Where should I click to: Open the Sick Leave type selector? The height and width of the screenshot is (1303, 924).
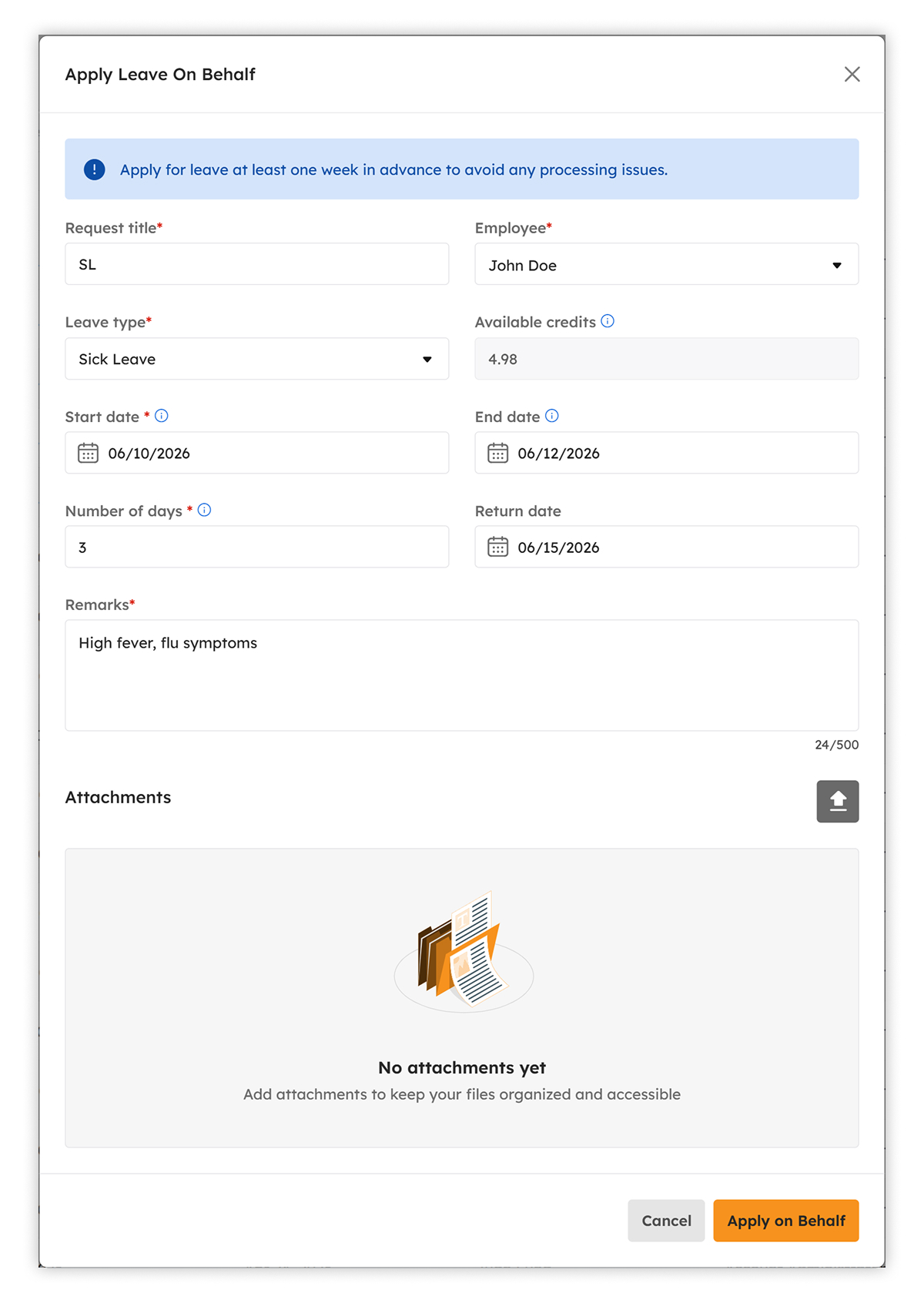[257, 359]
